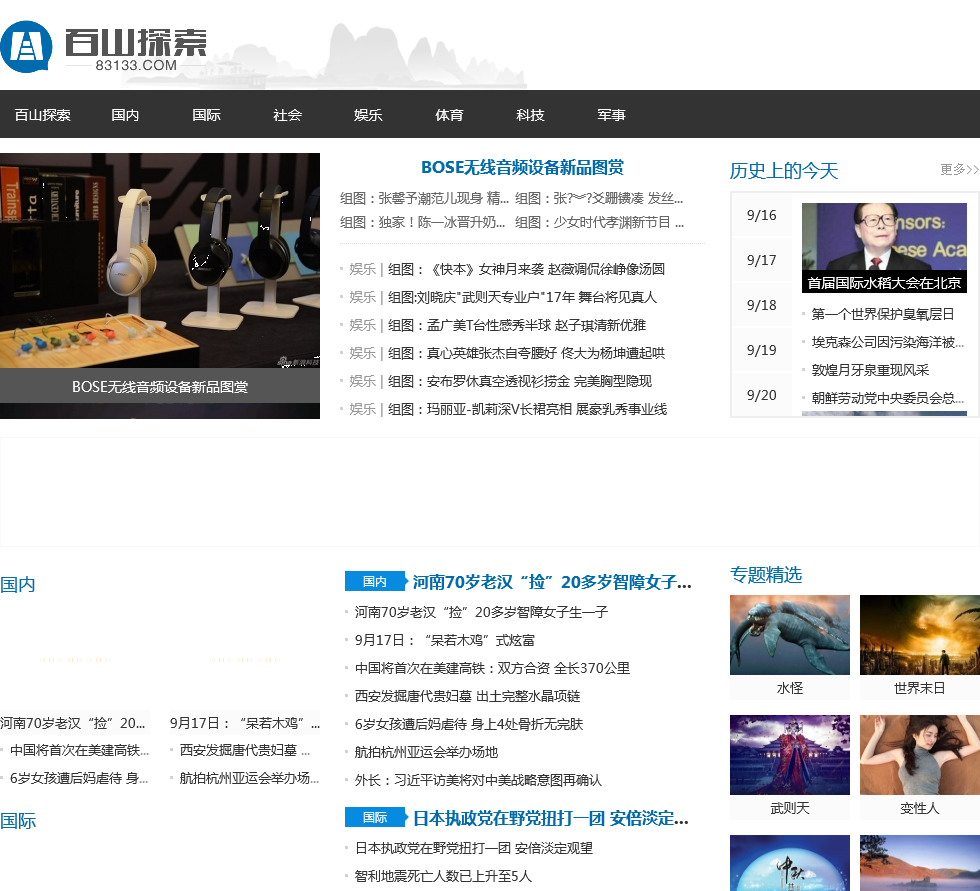Image resolution: width=980 pixels, height=891 pixels.
Task: Go to 国际 in the navigation bar
Action: pos(206,115)
